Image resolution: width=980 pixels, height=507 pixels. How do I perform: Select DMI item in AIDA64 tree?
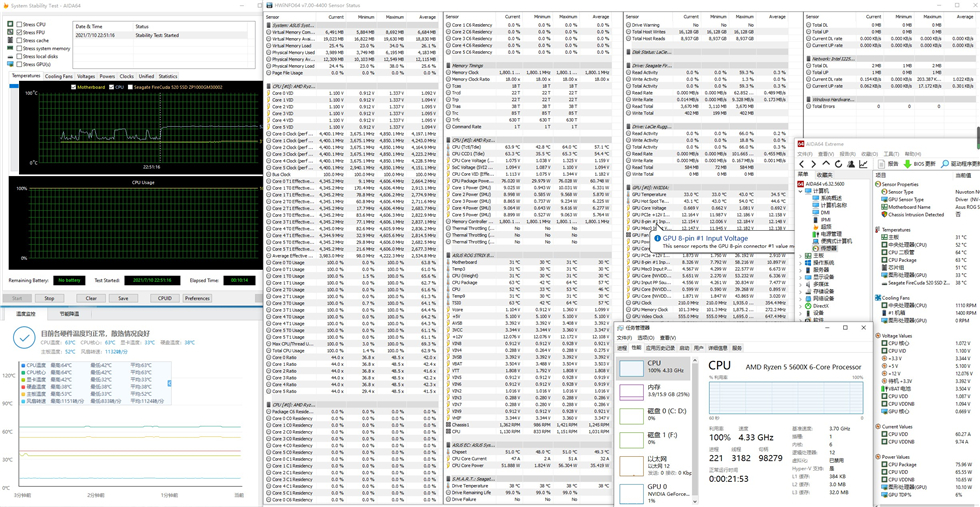pyautogui.click(x=826, y=213)
